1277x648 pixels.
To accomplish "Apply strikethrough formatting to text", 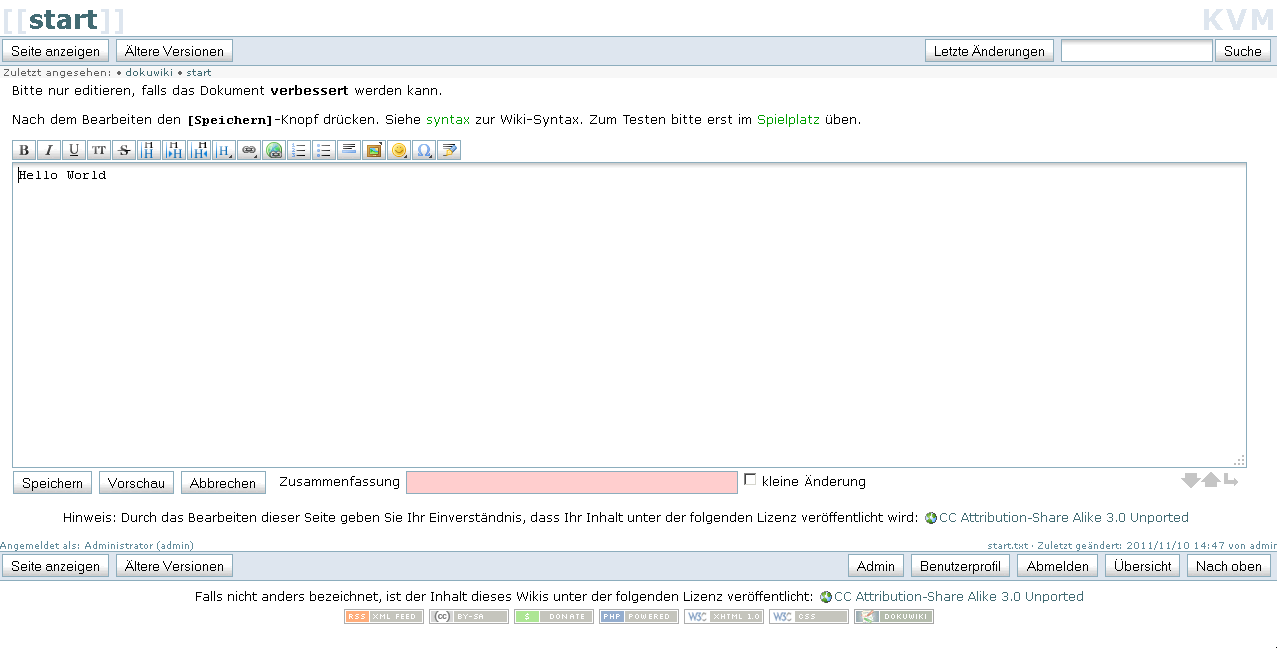I will (124, 151).
